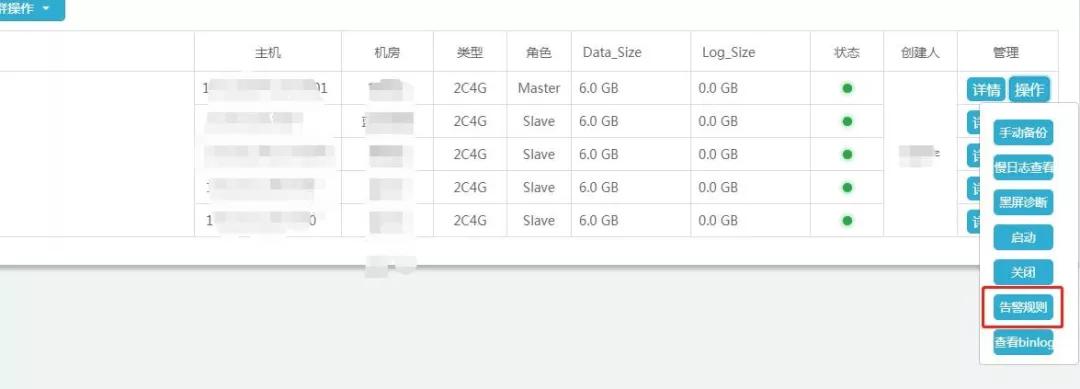1080x389 pixels.
Task: Click the Master role cell
Action: coord(539,88)
